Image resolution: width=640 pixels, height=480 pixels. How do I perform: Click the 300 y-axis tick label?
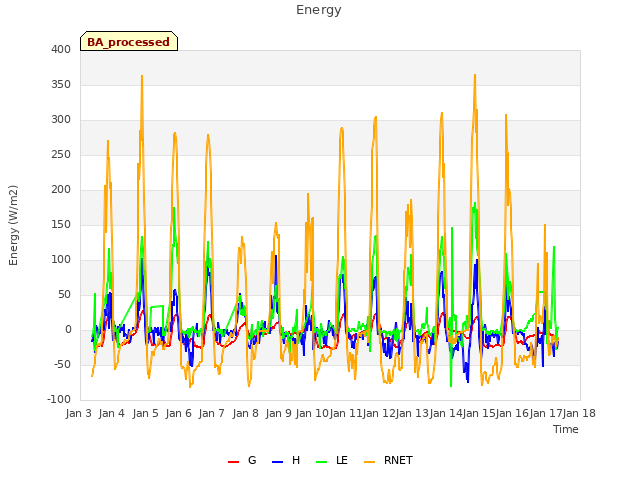(61, 120)
